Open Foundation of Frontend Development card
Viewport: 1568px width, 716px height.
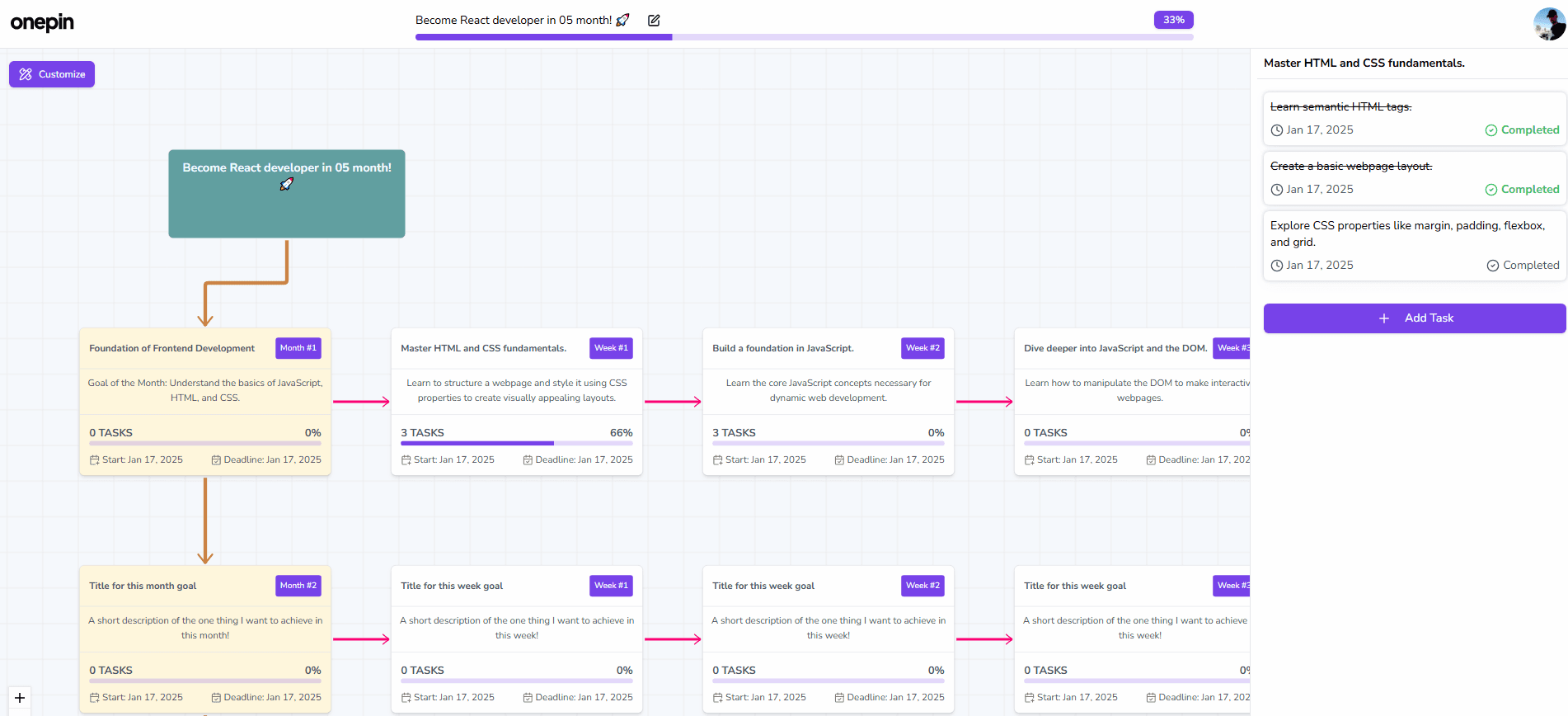205,402
